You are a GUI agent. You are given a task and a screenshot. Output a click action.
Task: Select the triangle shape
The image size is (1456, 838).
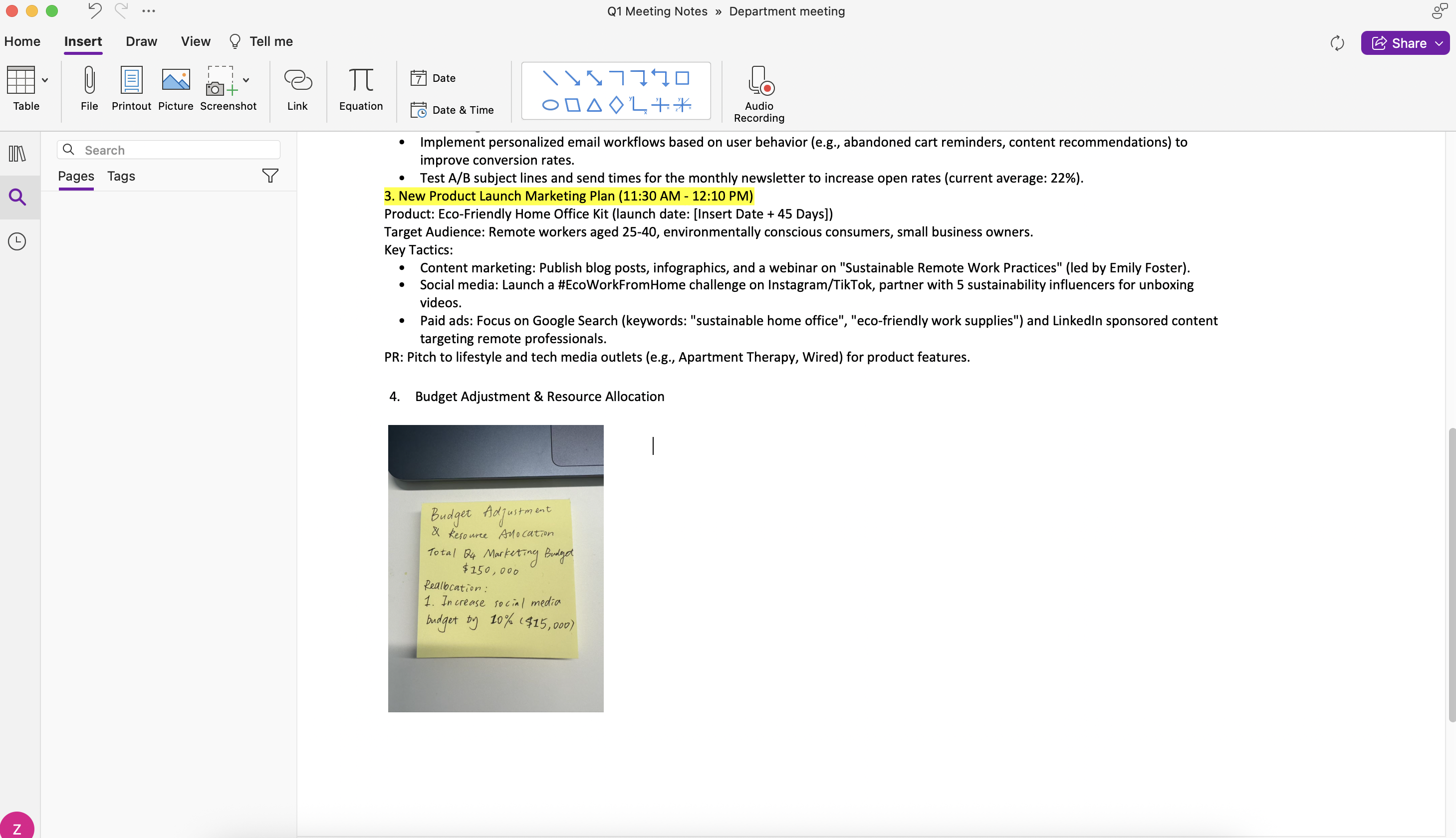click(594, 105)
